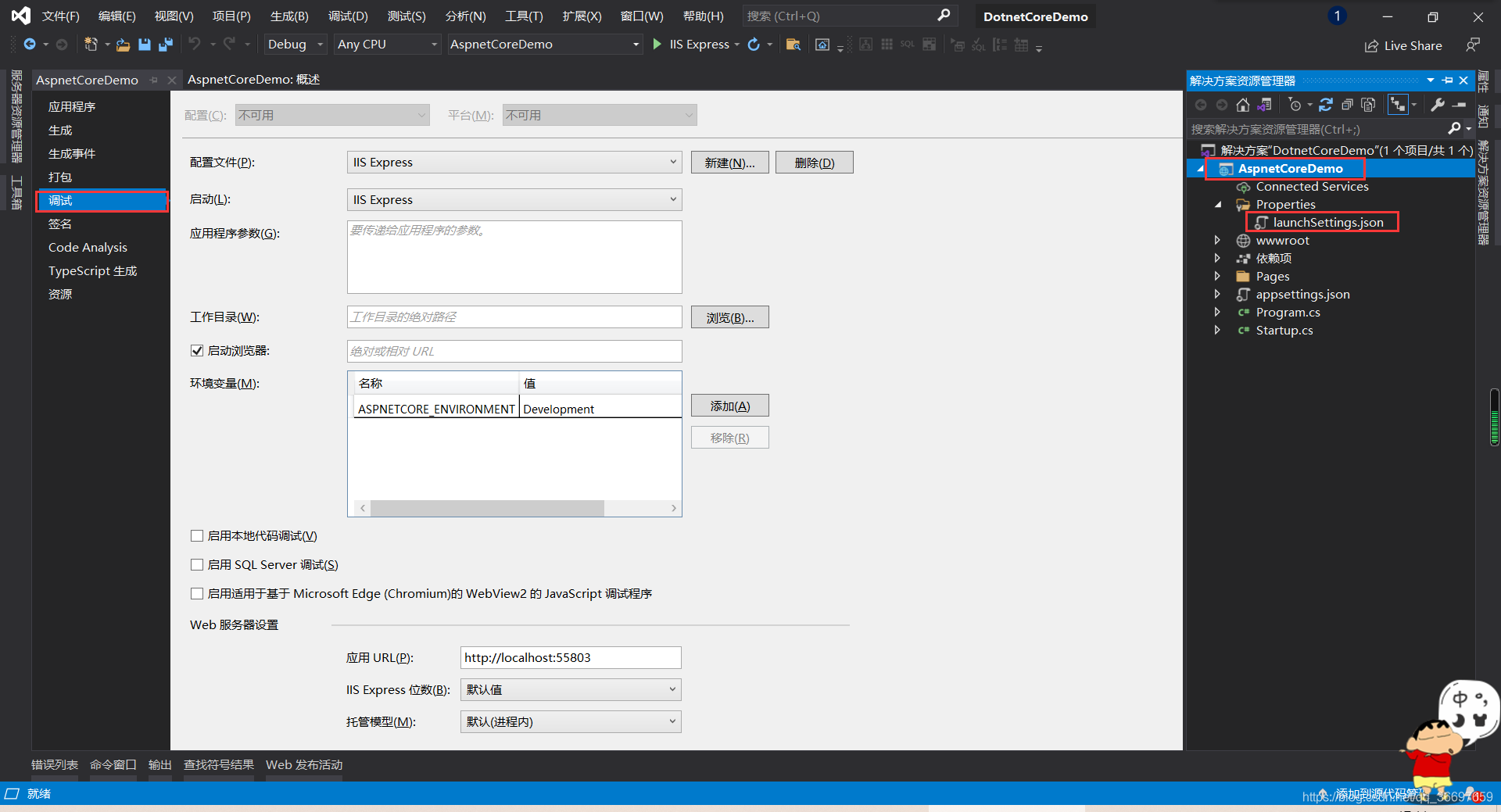Expand the wwwroot folder node
1501x812 pixels.
click(x=1217, y=241)
